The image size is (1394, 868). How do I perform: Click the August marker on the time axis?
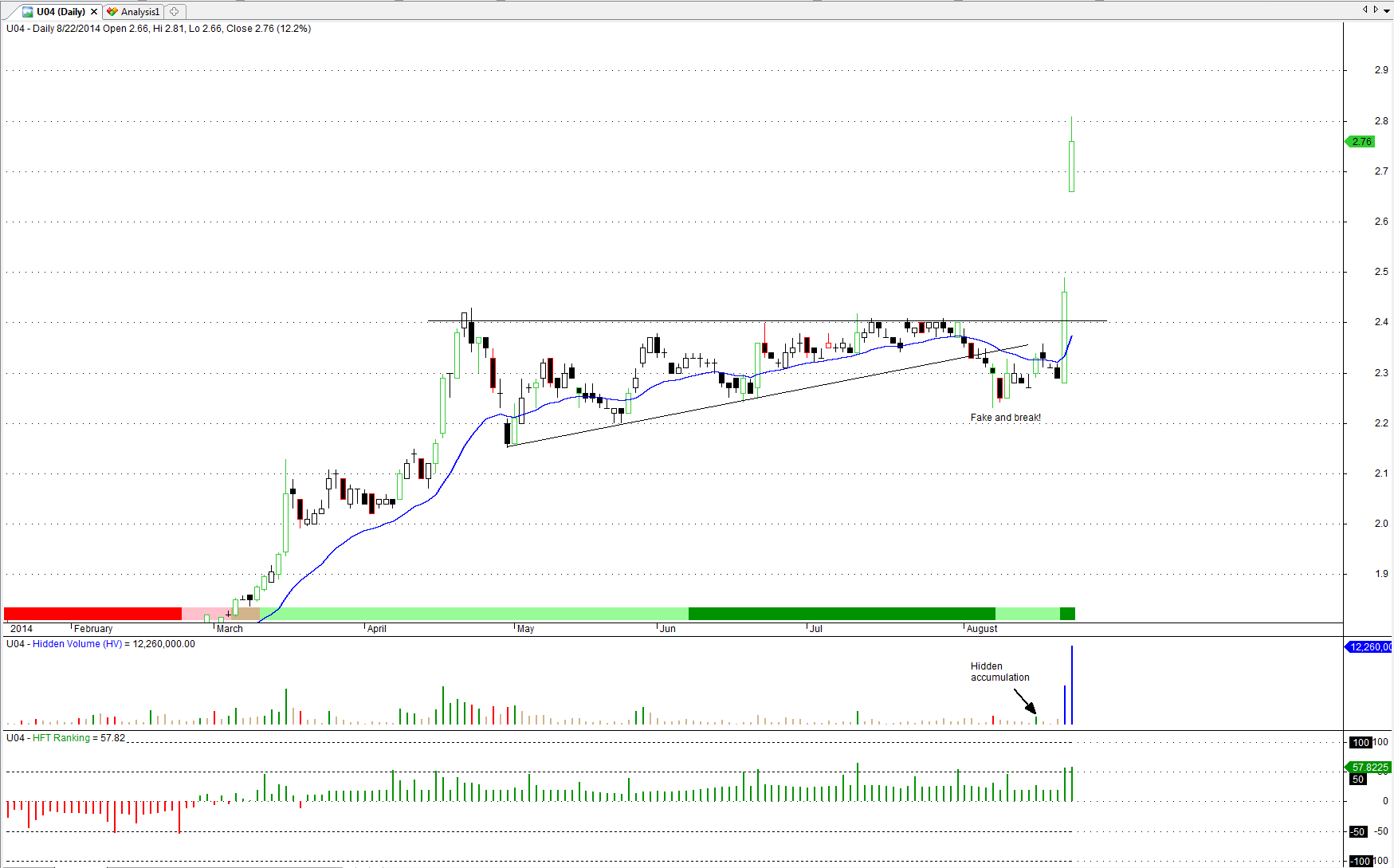tap(981, 629)
